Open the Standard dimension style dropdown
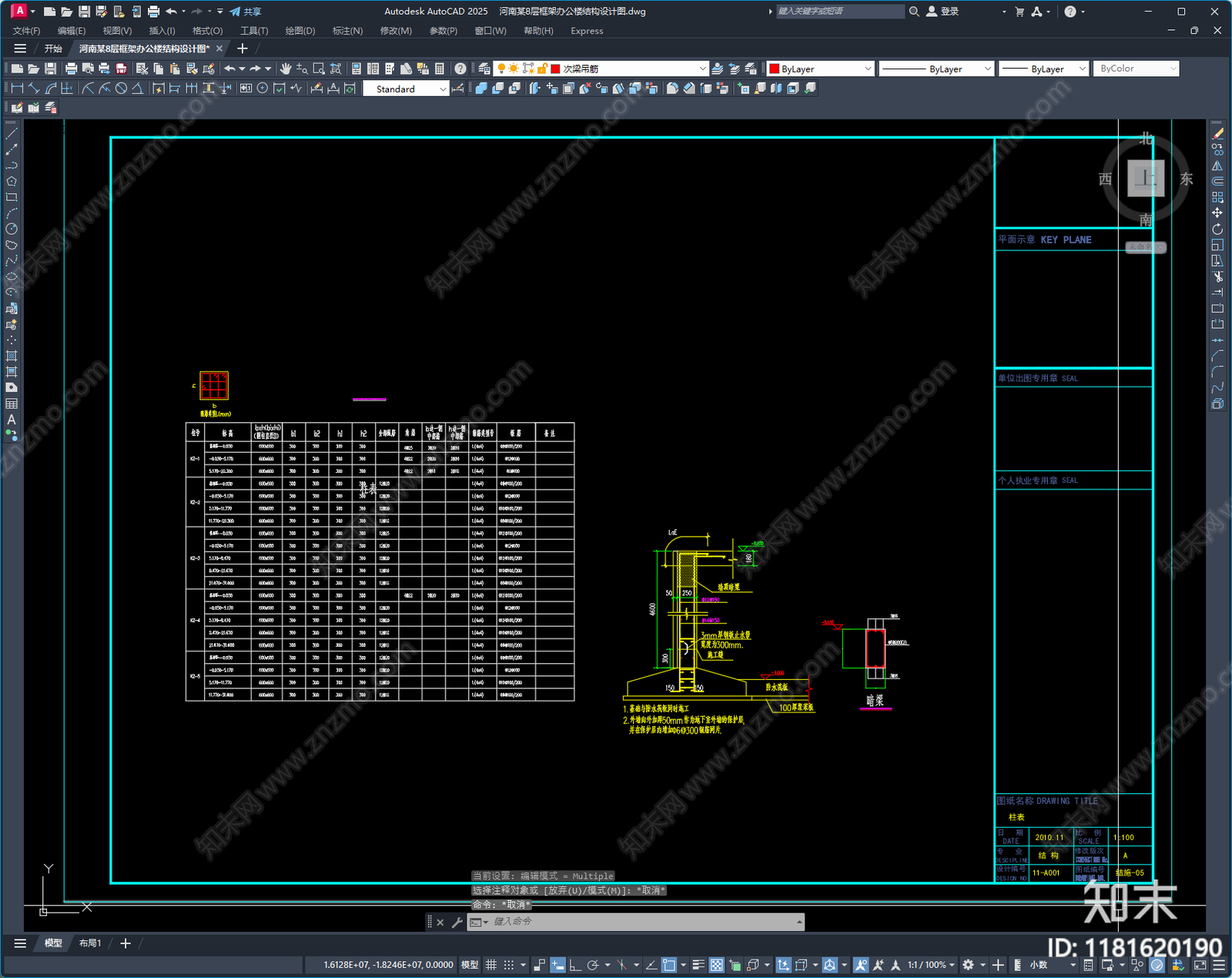Image resolution: width=1232 pixels, height=978 pixels. [x=406, y=89]
